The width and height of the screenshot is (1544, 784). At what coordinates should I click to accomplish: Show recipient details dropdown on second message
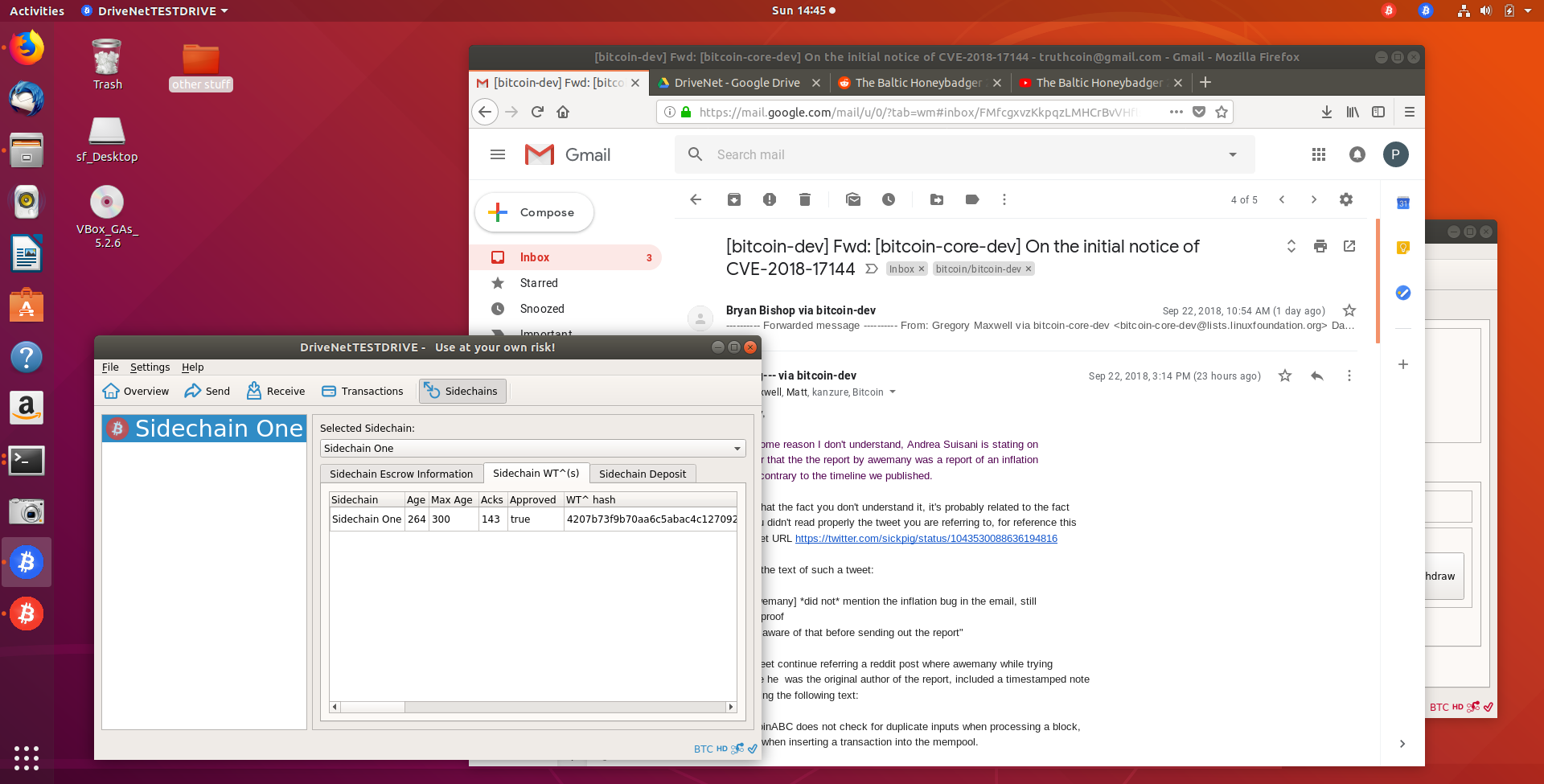tap(893, 392)
